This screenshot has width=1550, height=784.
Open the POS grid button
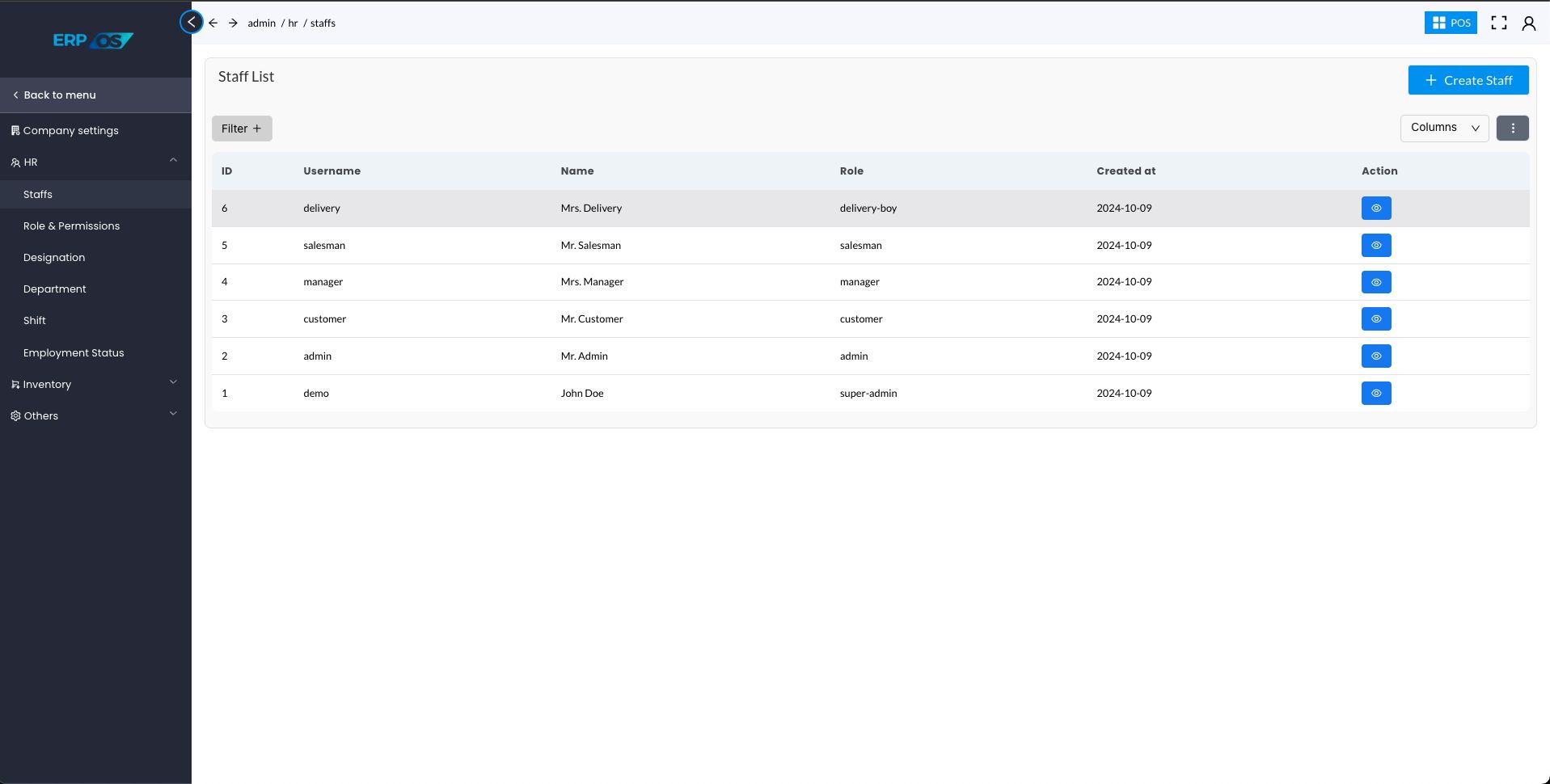point(1450,23)
